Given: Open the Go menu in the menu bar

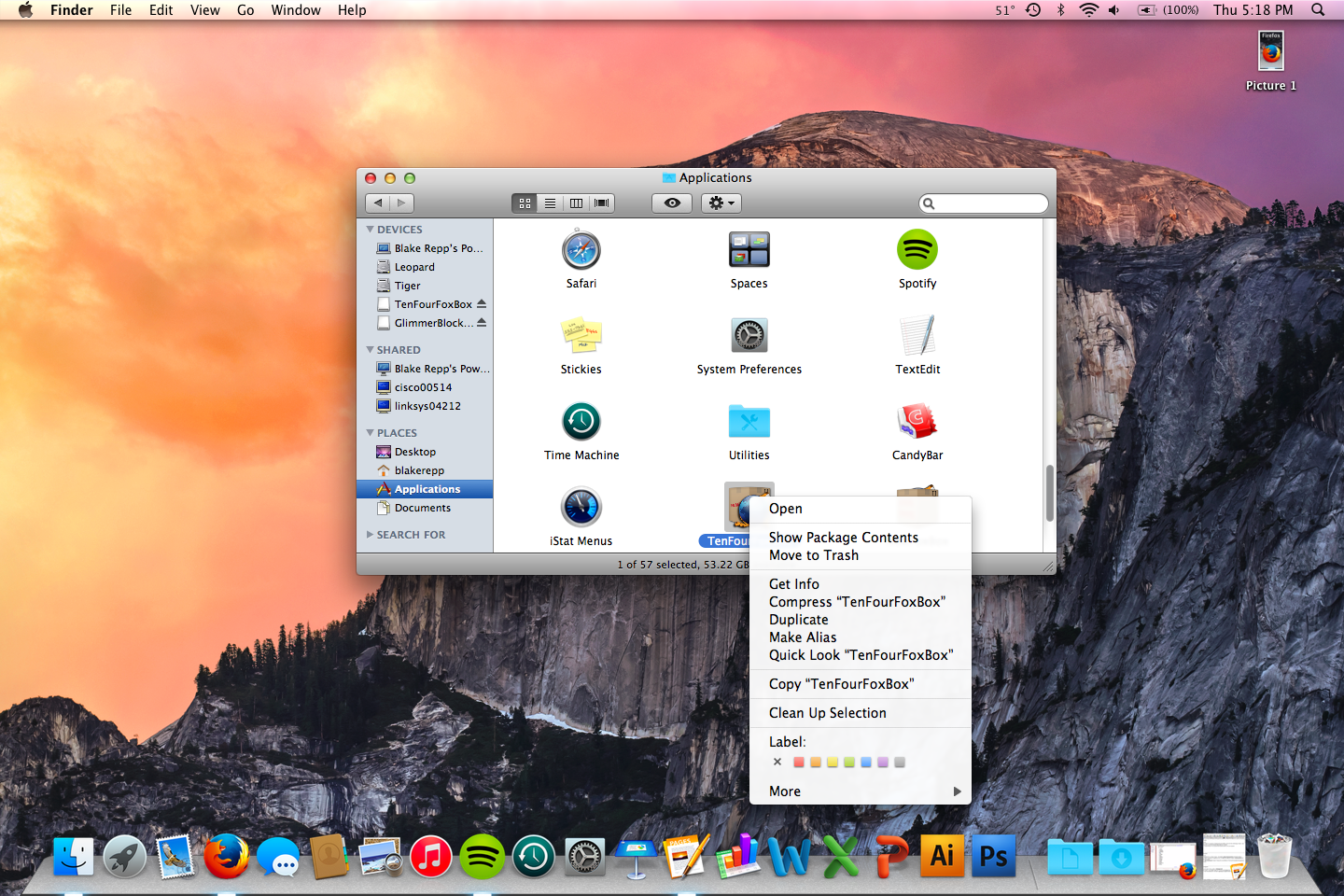Looking at the screenshot, I should (245, 10).
